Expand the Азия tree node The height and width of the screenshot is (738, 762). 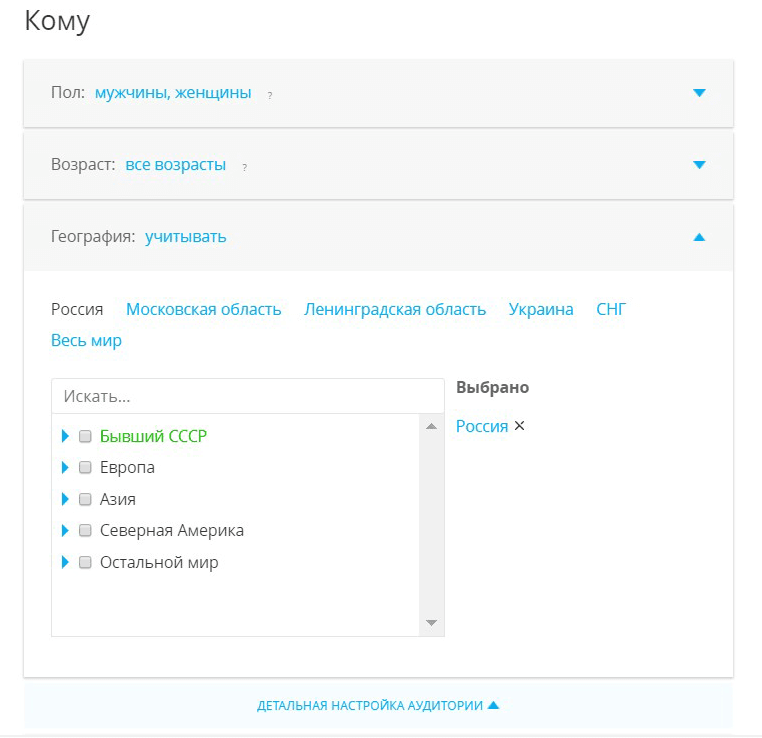click(65, 499)
